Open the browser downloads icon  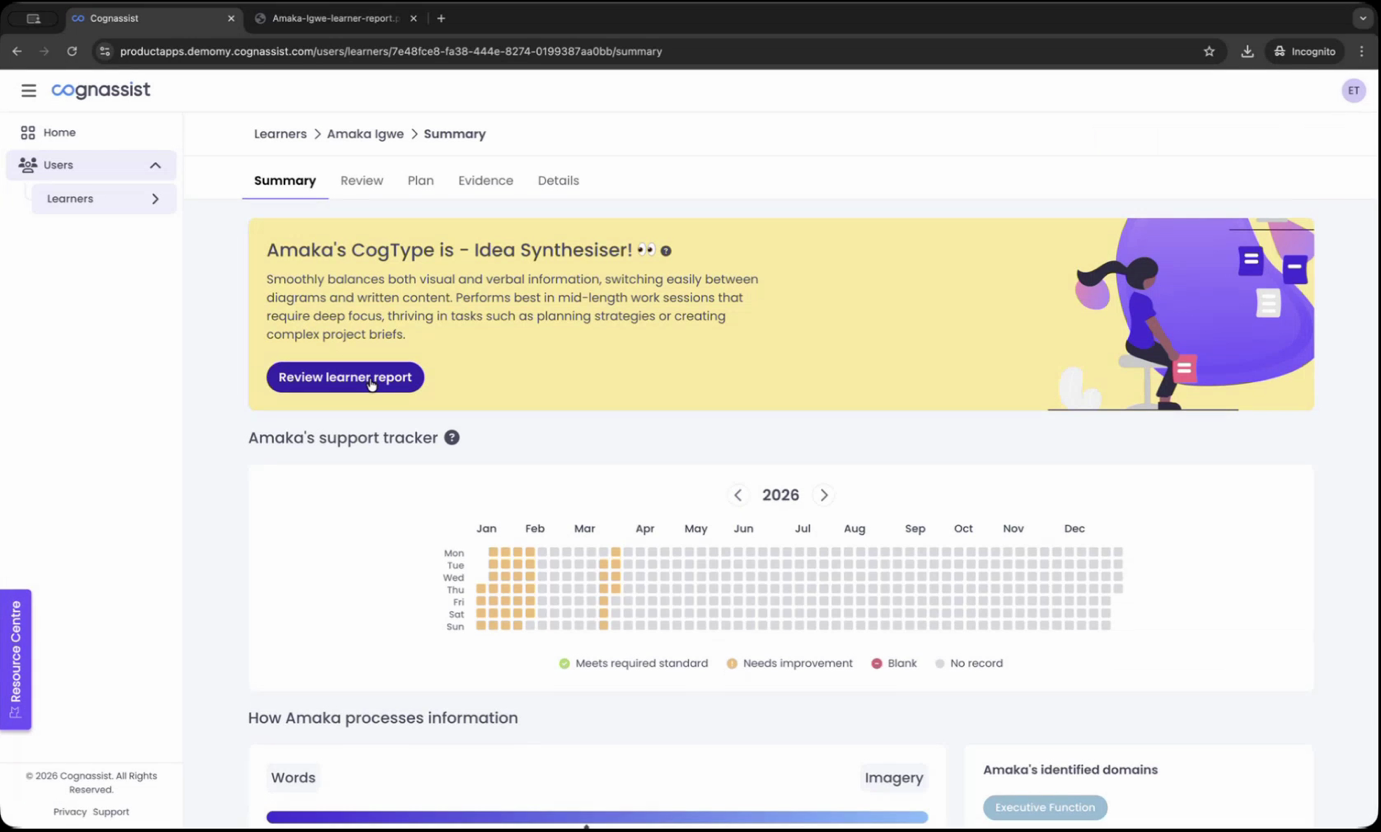tap(1247, 51)
